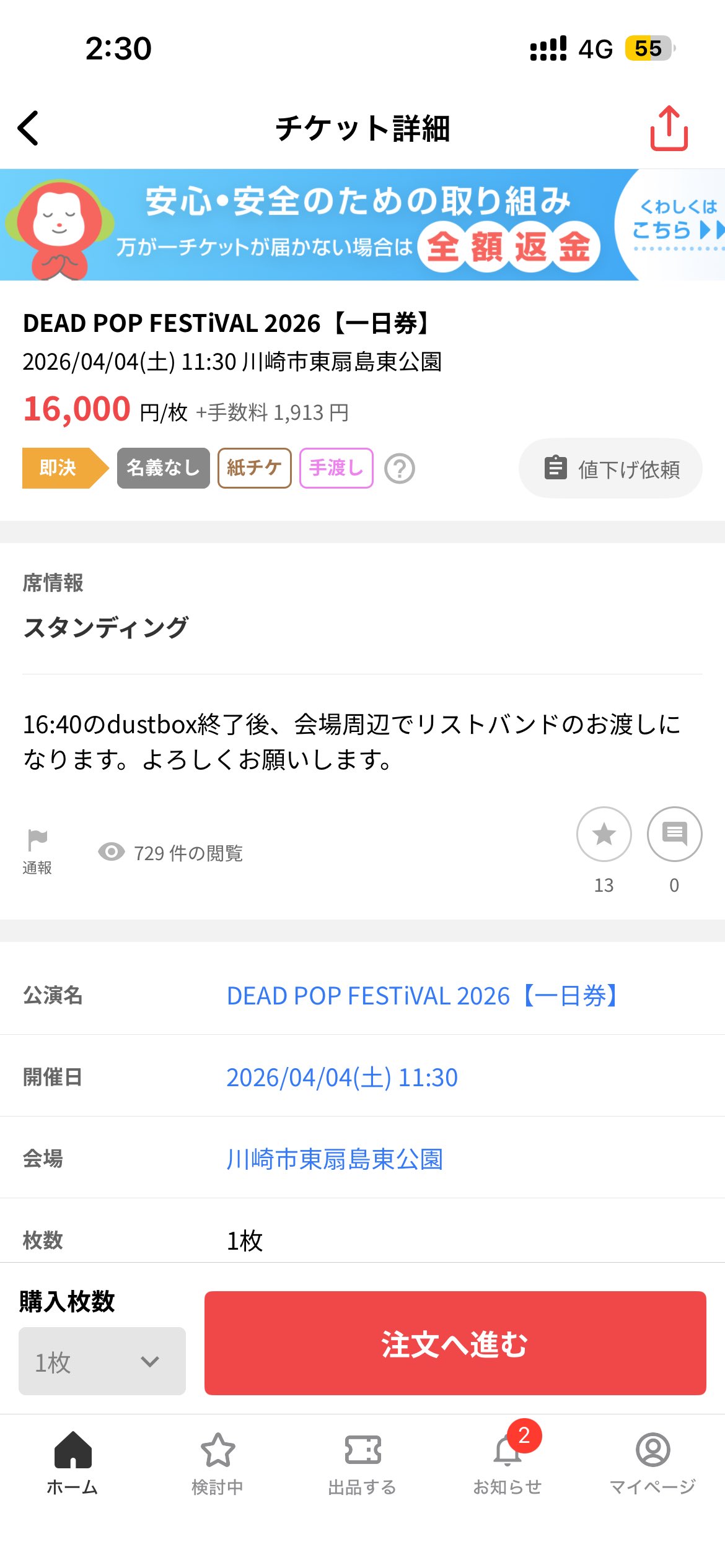Tap the 値下げ依頼 price reduction button

tap(610, 469)
